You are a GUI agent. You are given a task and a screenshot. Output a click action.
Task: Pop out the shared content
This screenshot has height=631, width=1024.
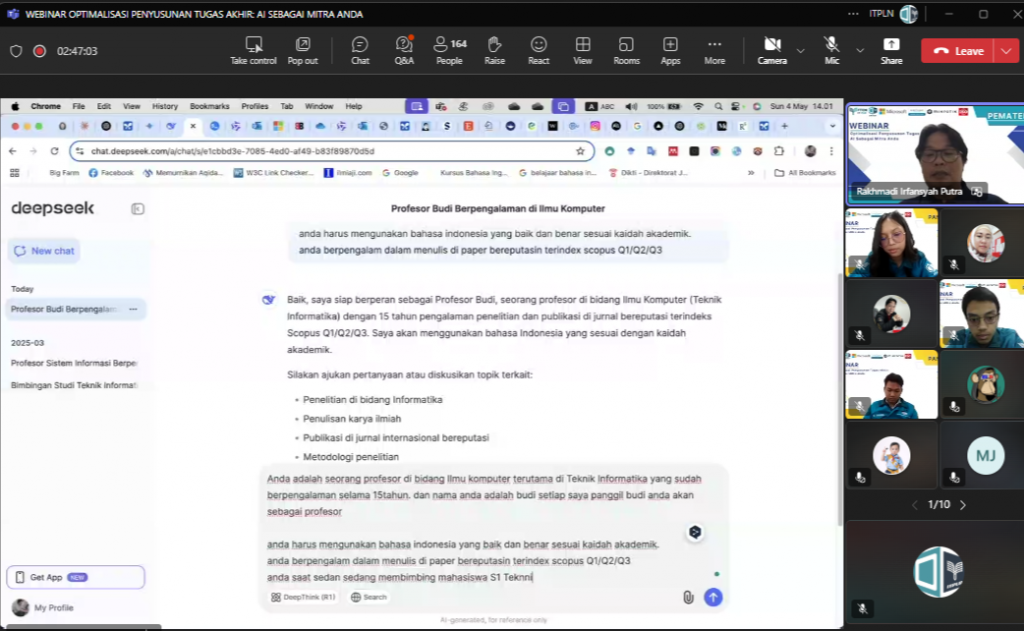tap(302, 50)
